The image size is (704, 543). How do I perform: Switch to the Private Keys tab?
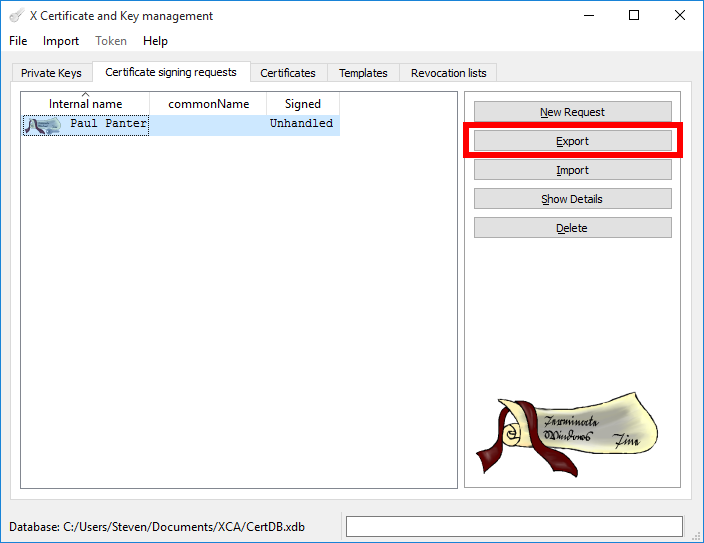coord(51,73)
